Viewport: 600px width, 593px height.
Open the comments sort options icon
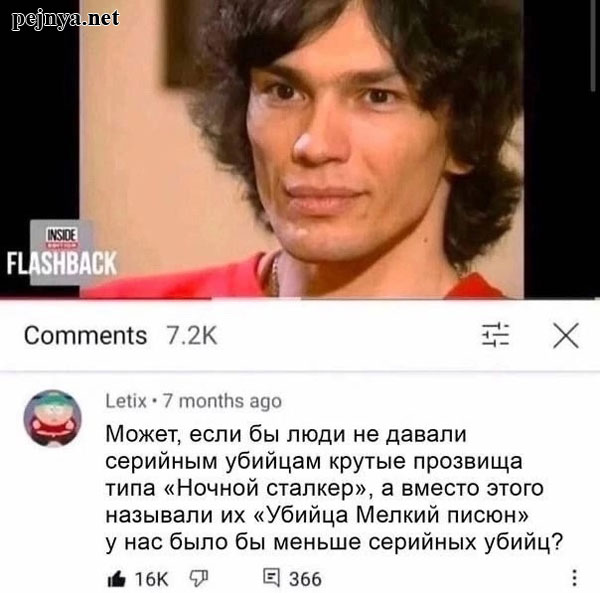[x=495, y=335]
